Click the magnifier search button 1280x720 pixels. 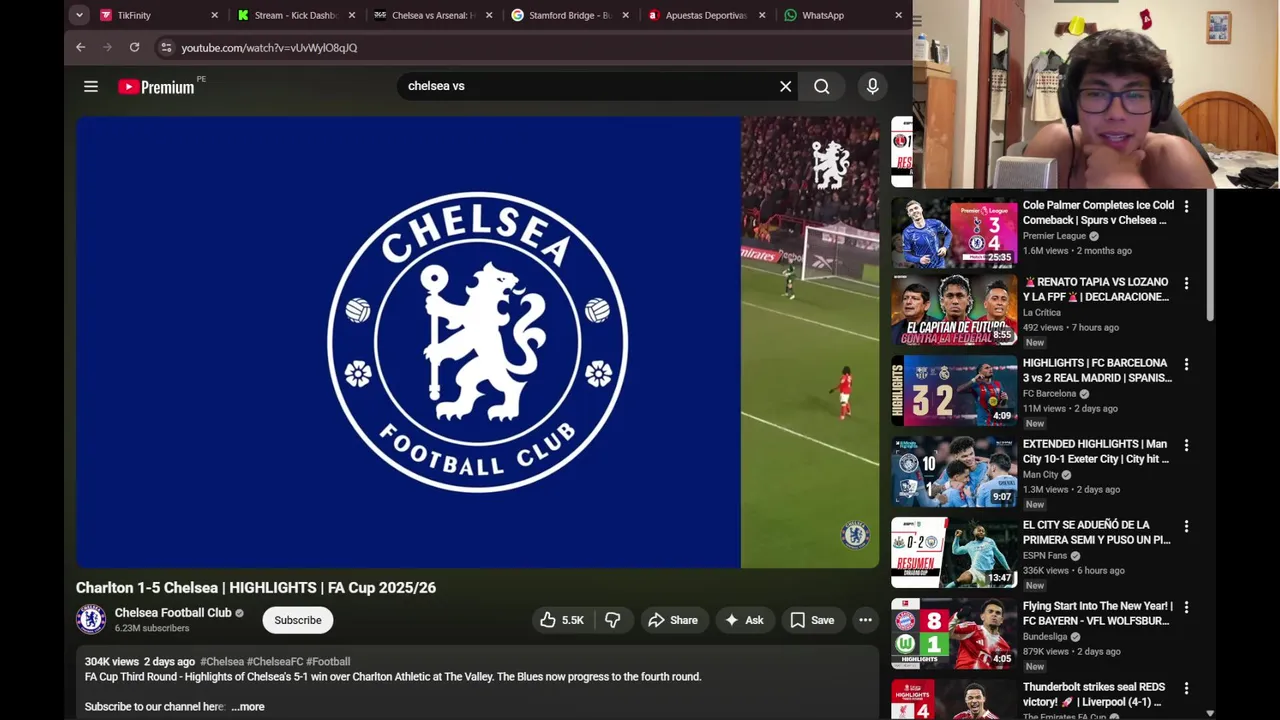pos(822,86)
